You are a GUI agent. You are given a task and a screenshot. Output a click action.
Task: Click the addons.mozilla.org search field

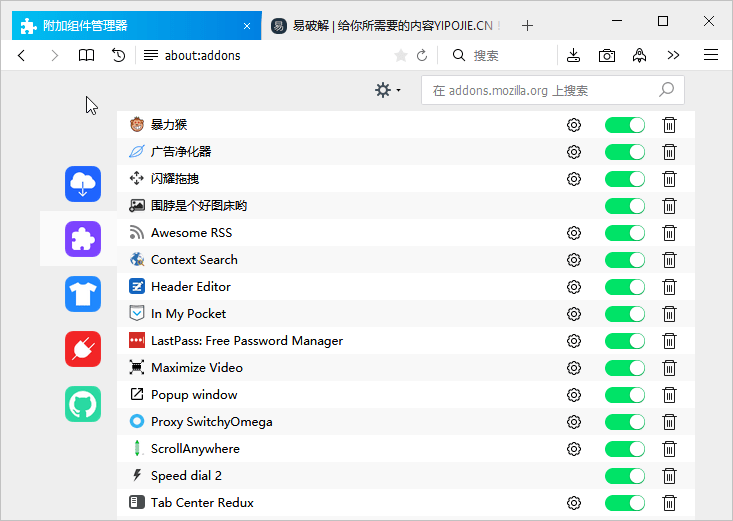(553, 90)
